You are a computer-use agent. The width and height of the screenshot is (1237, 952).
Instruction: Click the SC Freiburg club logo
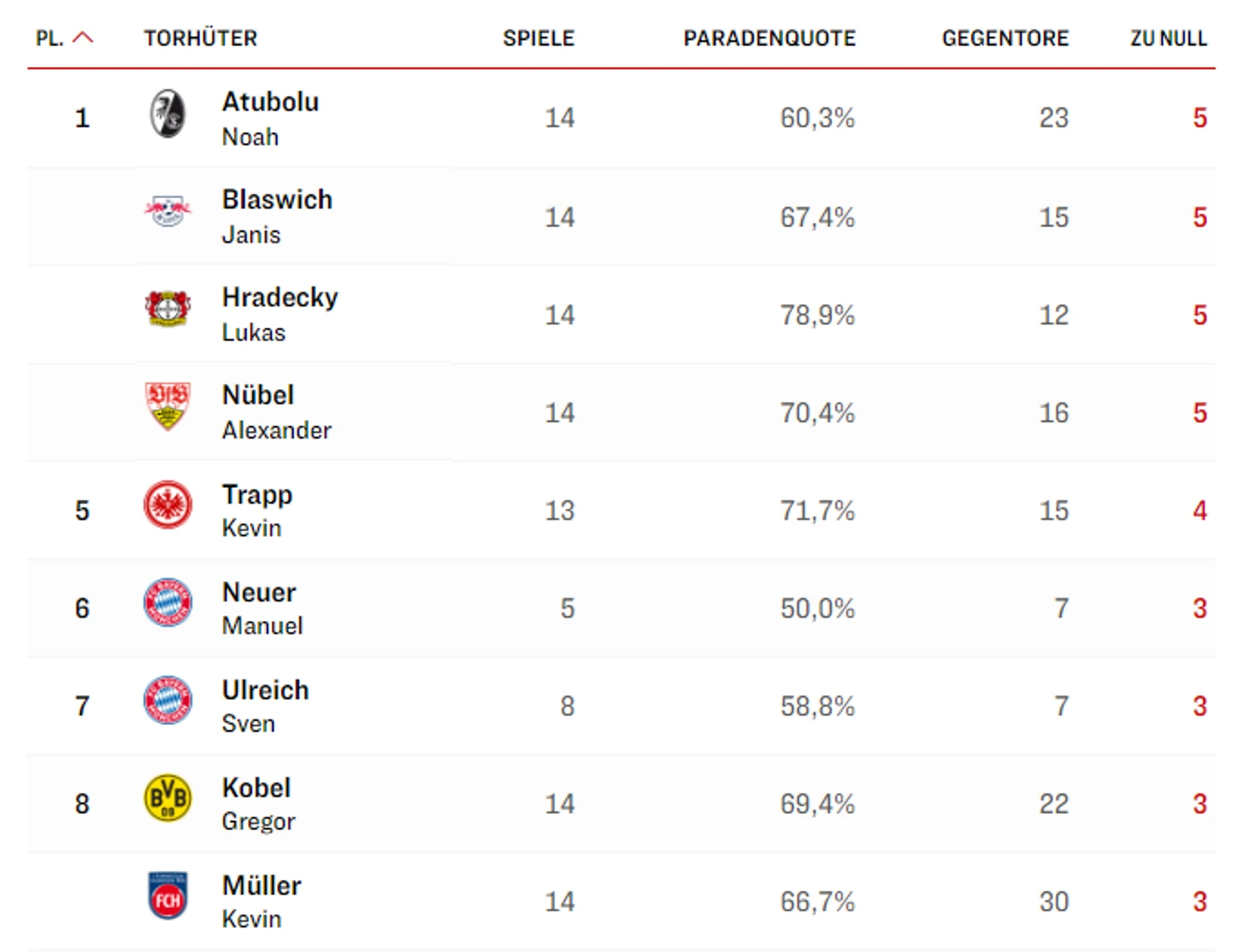[168, 114]
